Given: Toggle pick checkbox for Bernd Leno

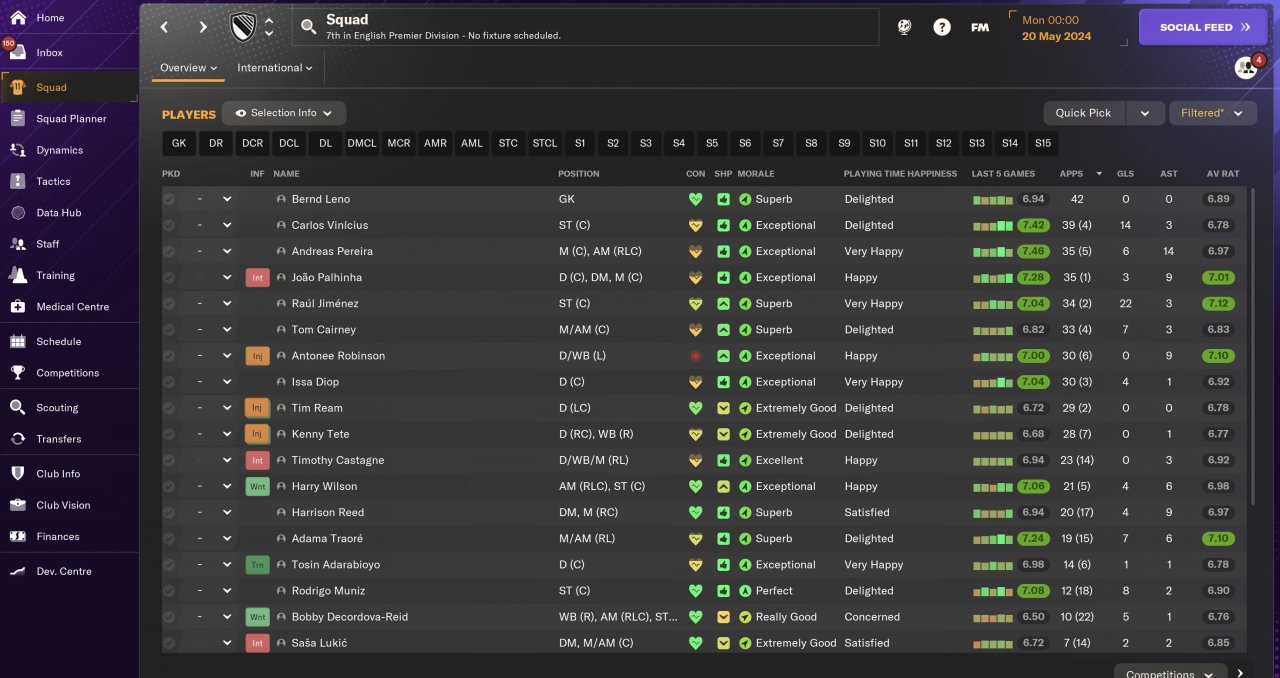Looking at the screenshot, I should (x=169, y=199).
